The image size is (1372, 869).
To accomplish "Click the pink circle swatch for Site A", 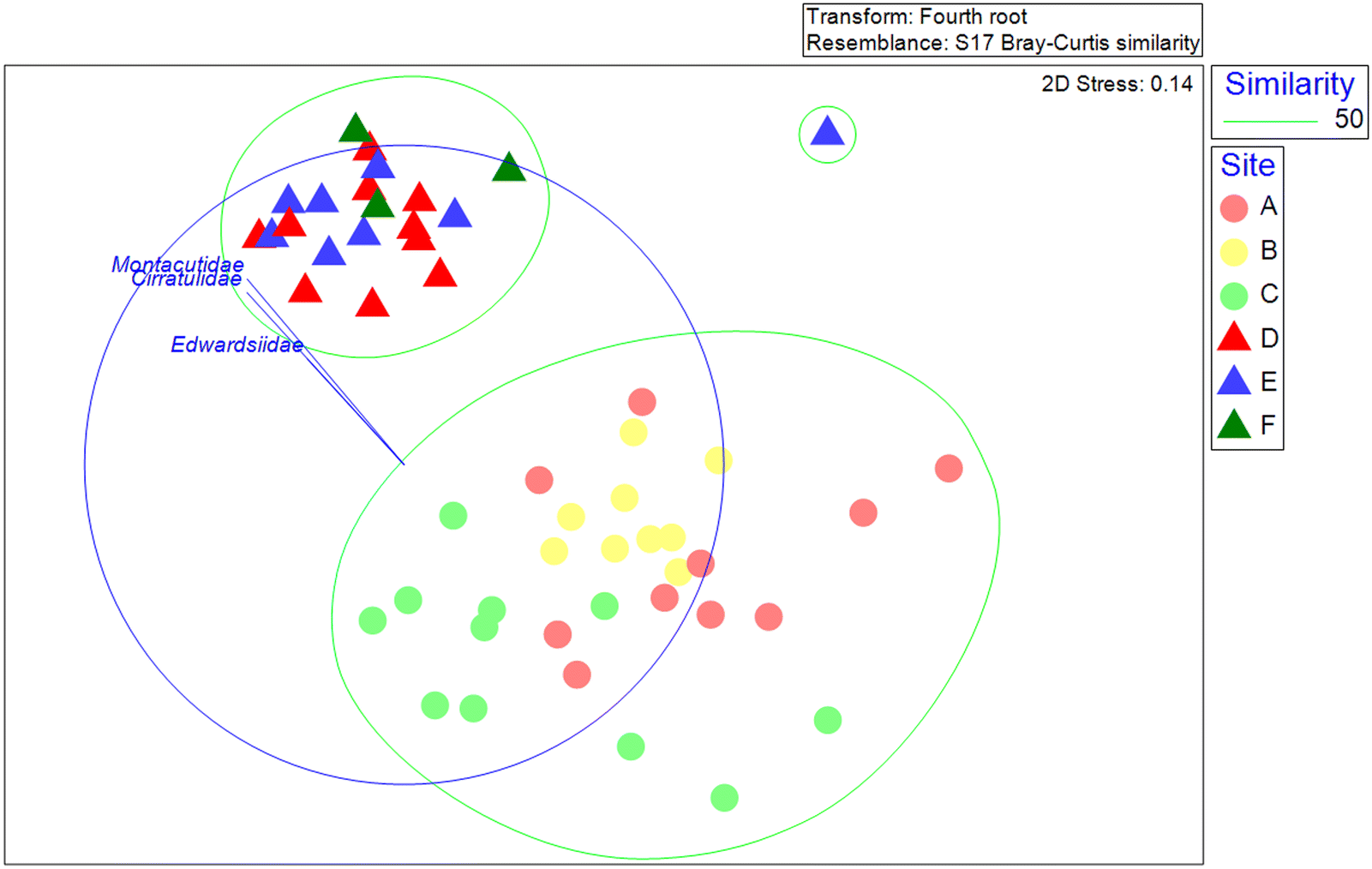I will tap(1233, 208).
